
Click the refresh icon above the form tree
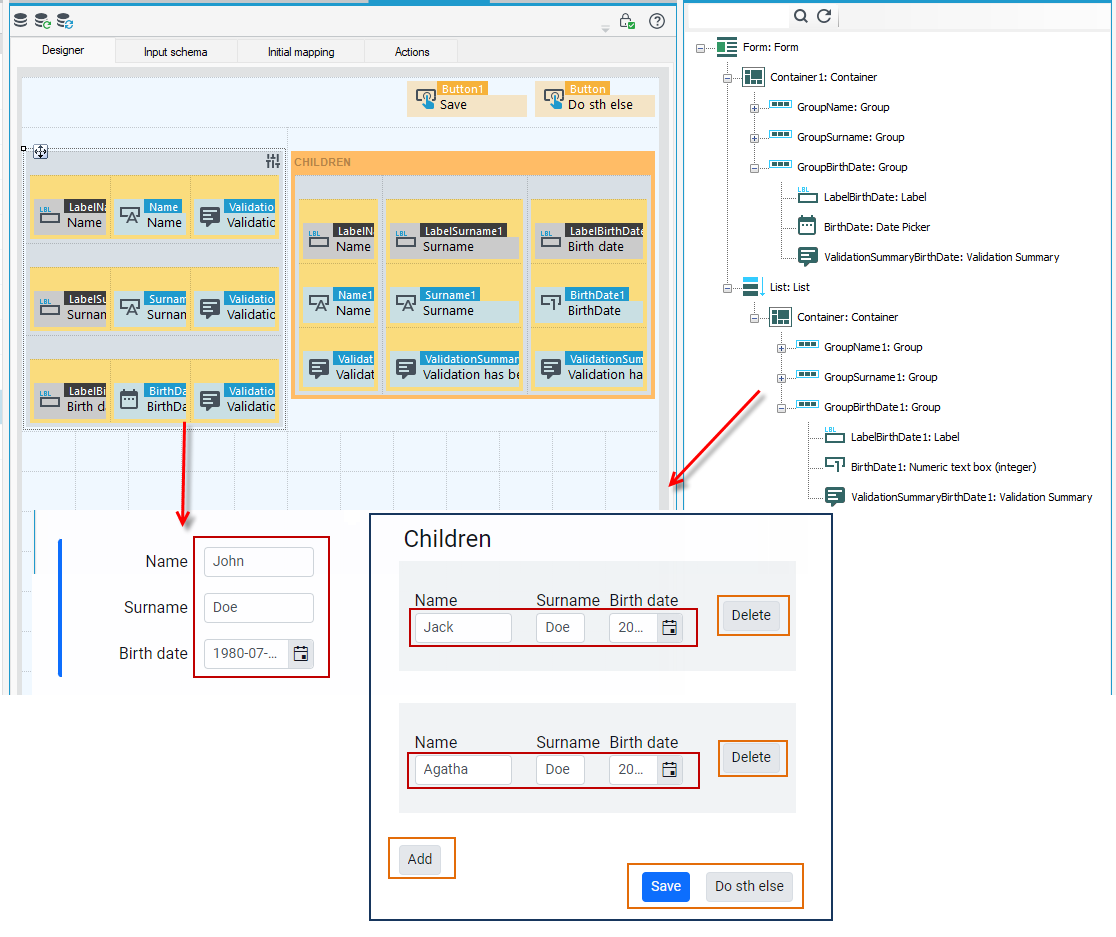[x=824, y=16]
